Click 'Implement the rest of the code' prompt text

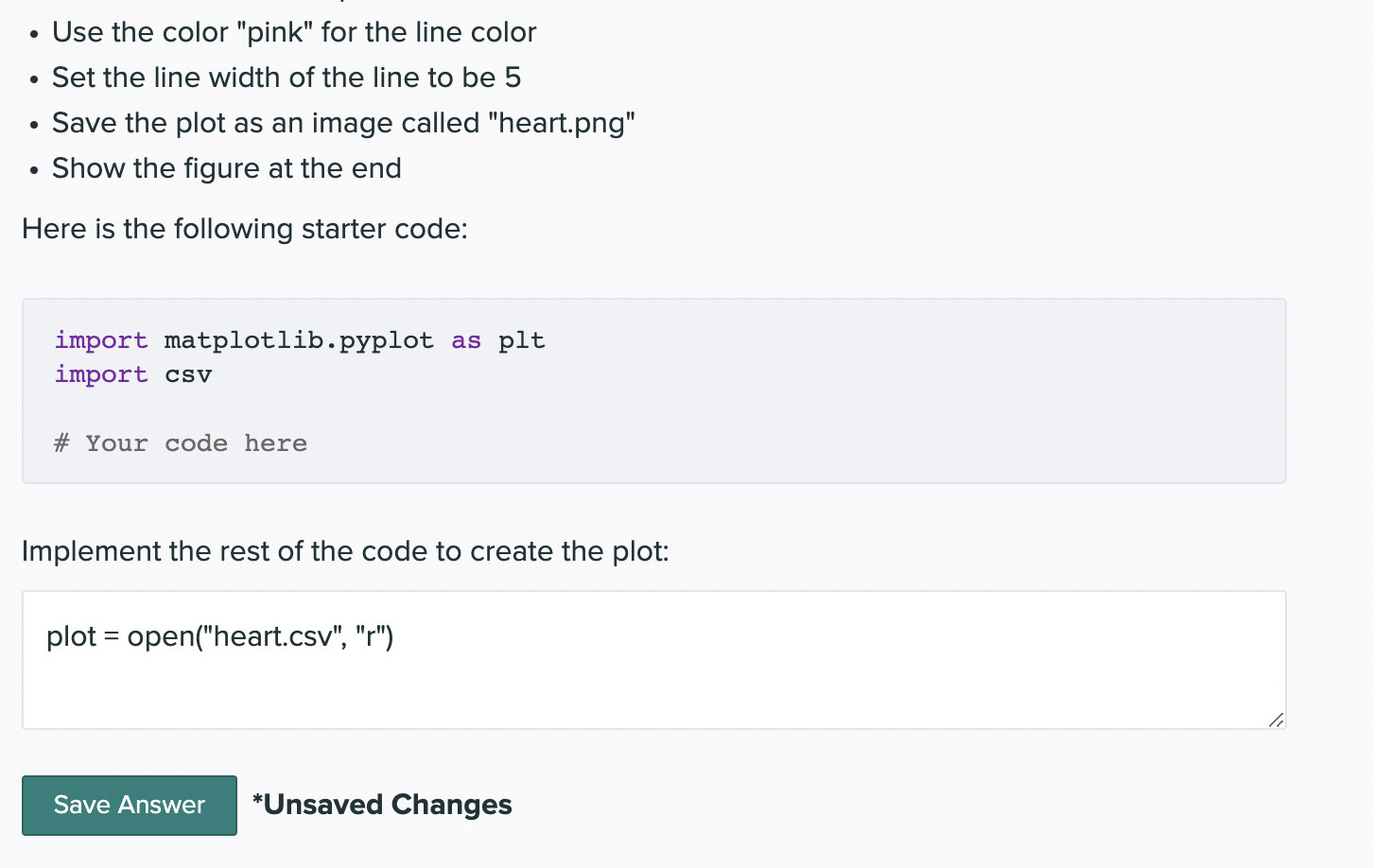[345, 551]
